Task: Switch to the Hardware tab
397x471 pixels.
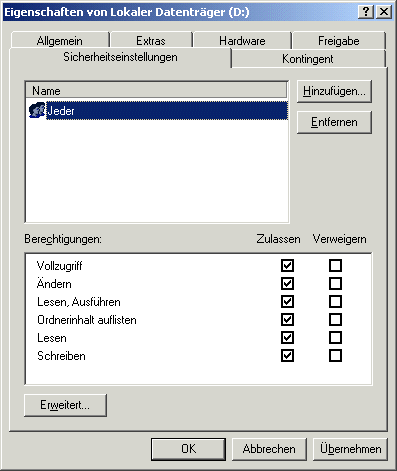Action: 242,41
